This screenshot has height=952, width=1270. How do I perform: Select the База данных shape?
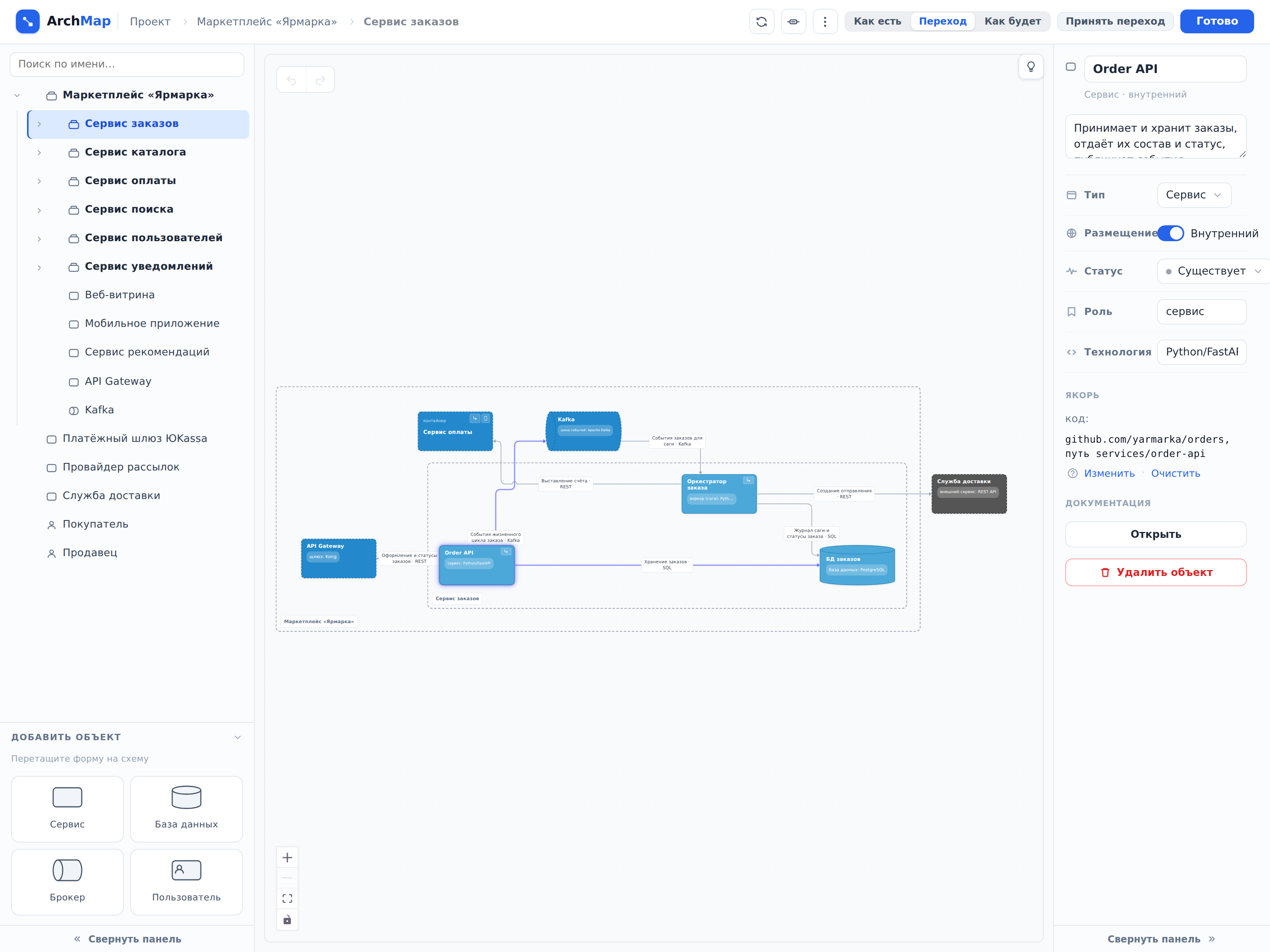tap(186, 808)
